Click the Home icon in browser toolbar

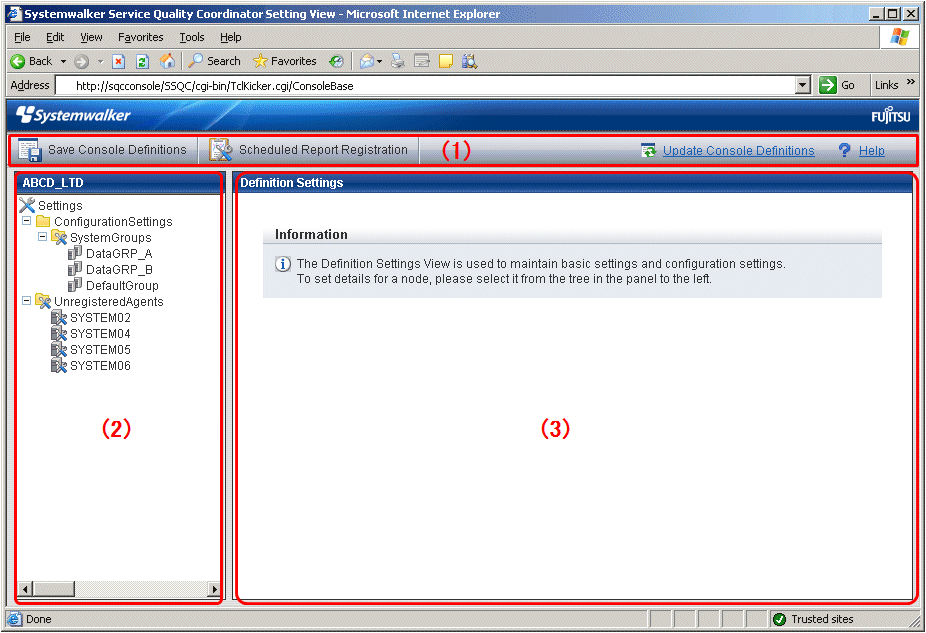167,60
